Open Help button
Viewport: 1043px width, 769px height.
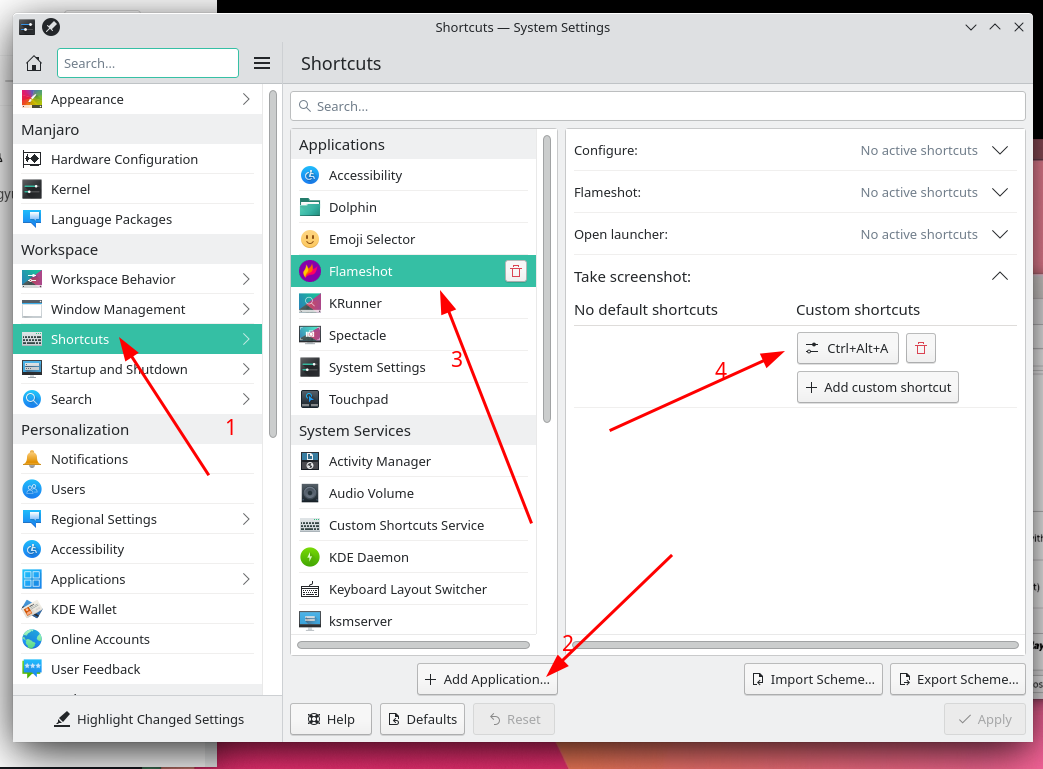[331, 719]
